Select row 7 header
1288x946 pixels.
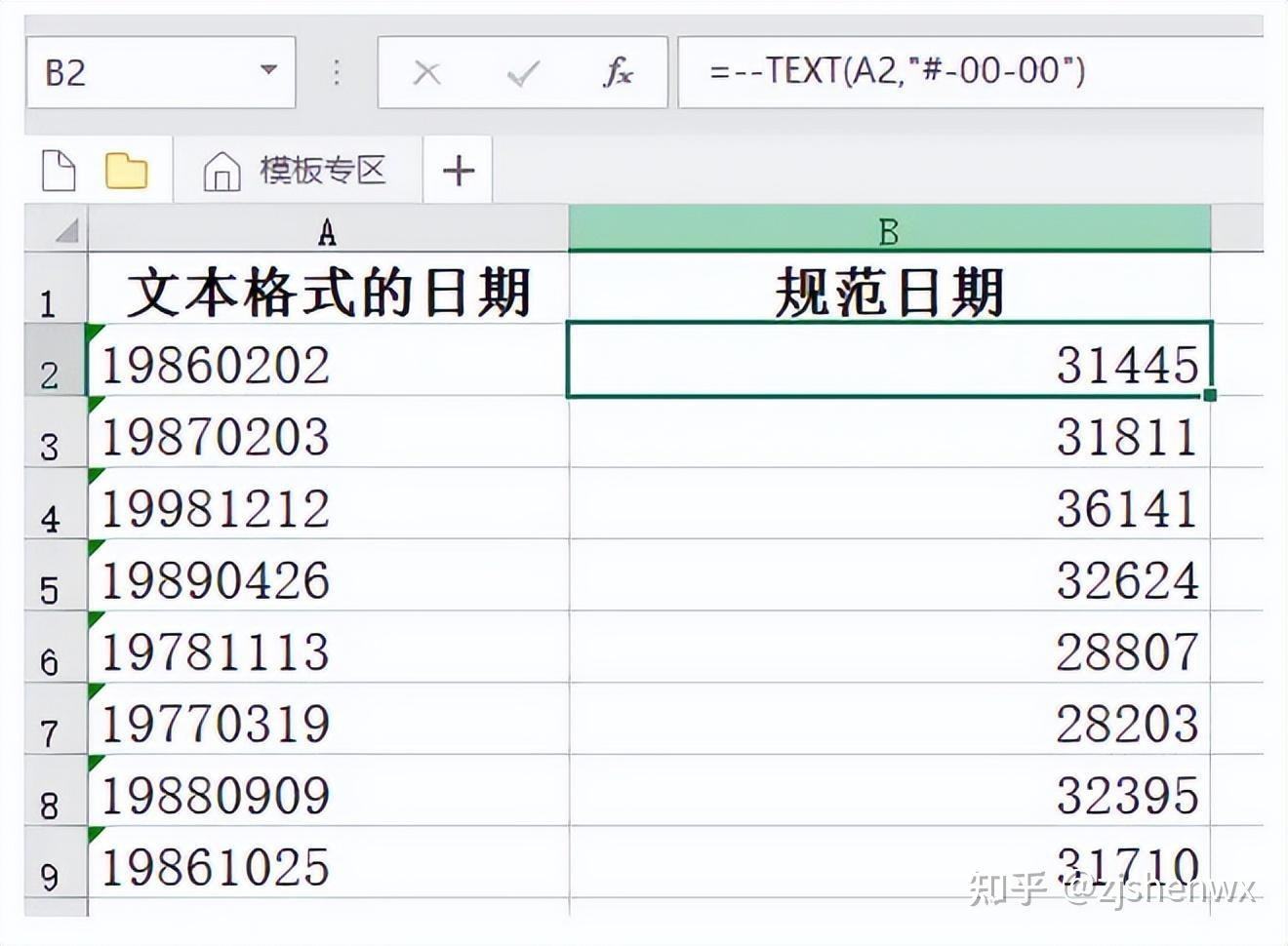click(x=56, y=719)
